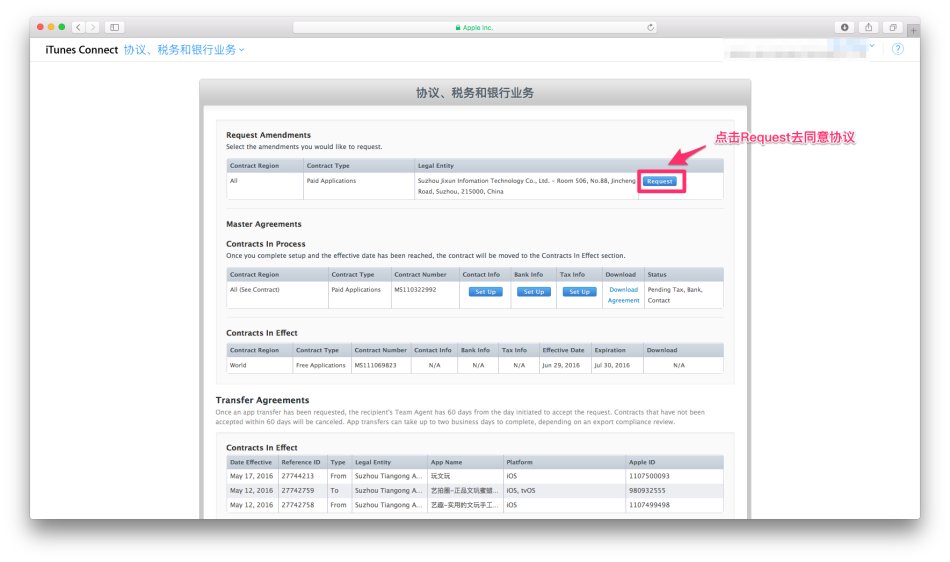Viewport: 950px width, 562px height.
Task: Click Download Agreement link
Action: (623, 295)
